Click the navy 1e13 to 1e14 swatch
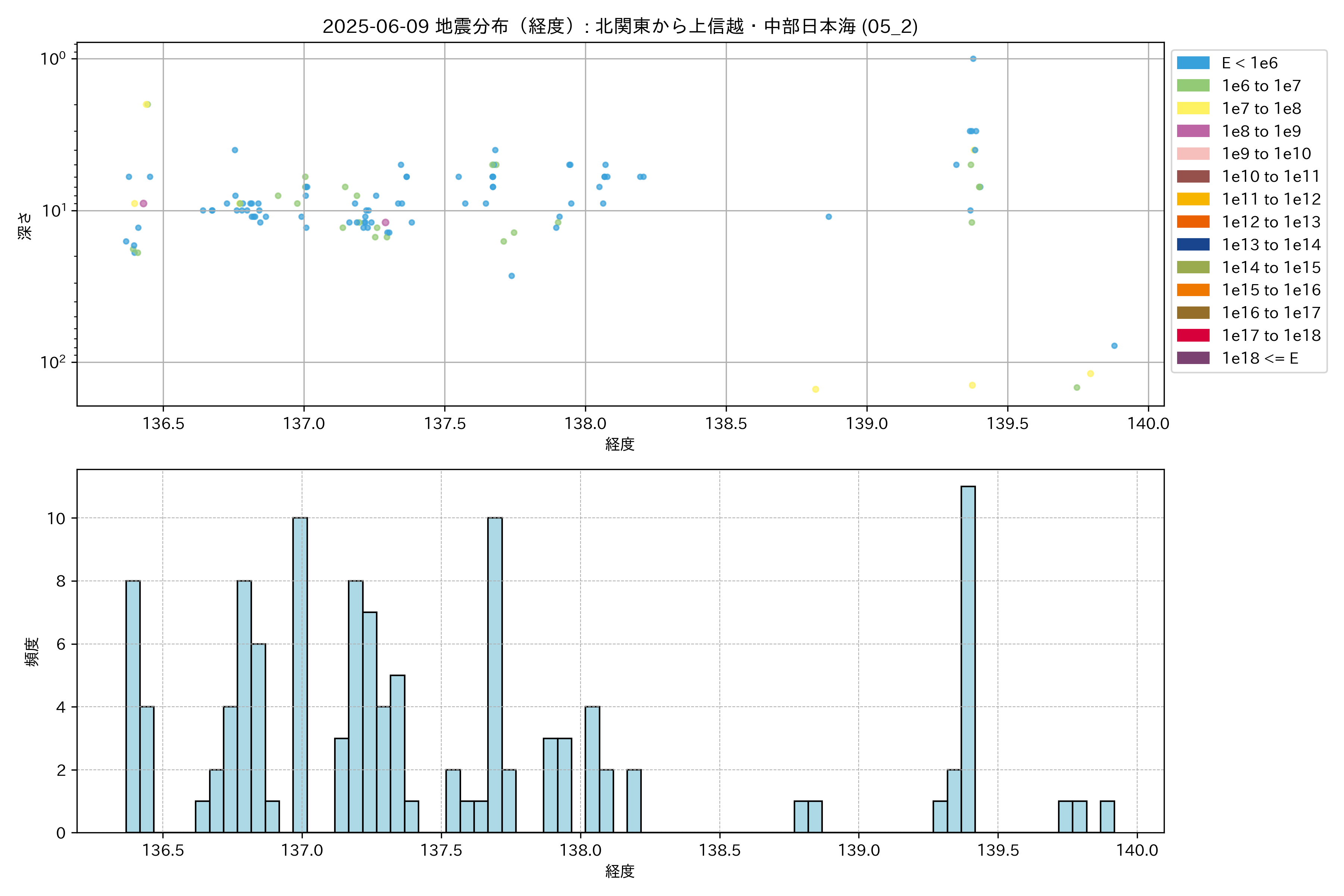The height and width of the screenshot is (896, 1344). (x=1193, y=245)
